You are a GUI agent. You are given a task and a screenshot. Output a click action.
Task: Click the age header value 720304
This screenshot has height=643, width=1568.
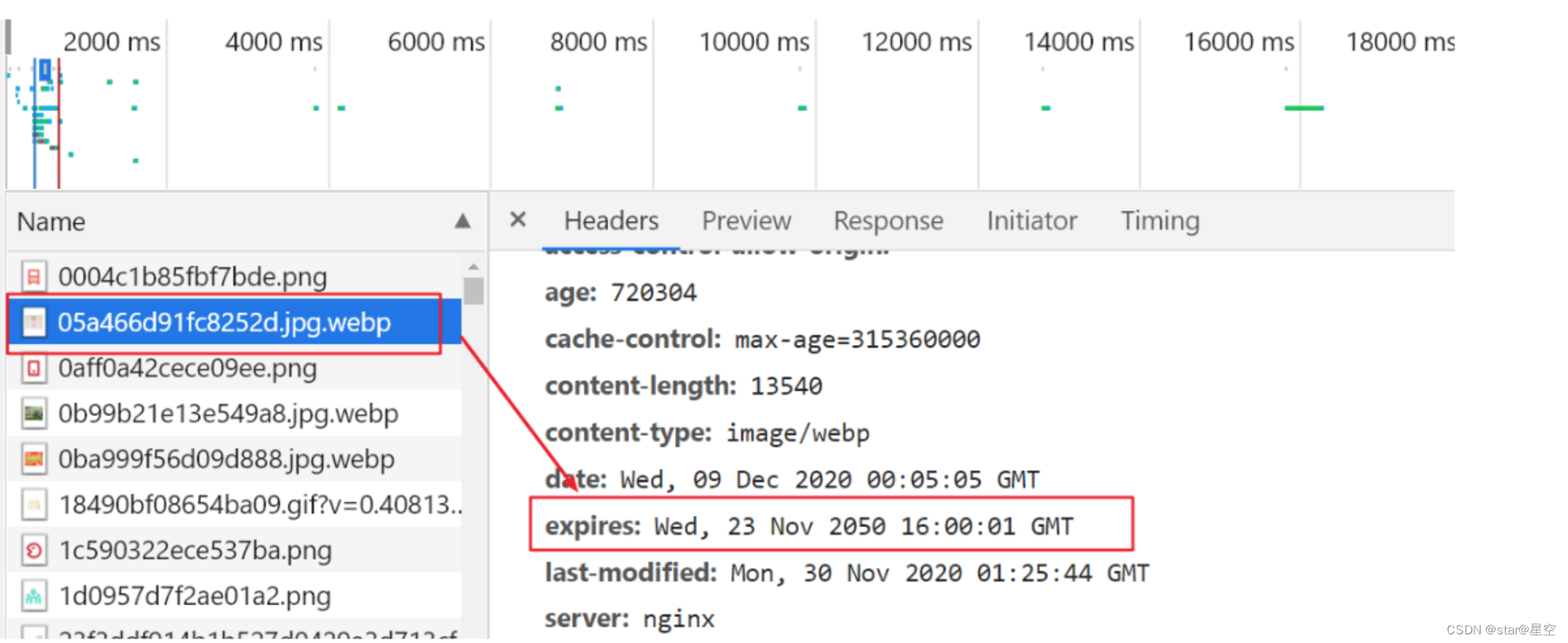[654, 293]
